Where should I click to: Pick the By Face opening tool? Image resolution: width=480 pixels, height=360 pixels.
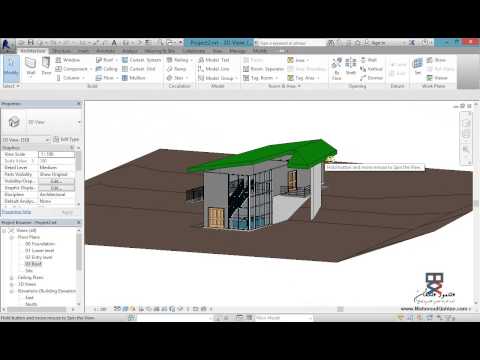click(x=336, y=68)
